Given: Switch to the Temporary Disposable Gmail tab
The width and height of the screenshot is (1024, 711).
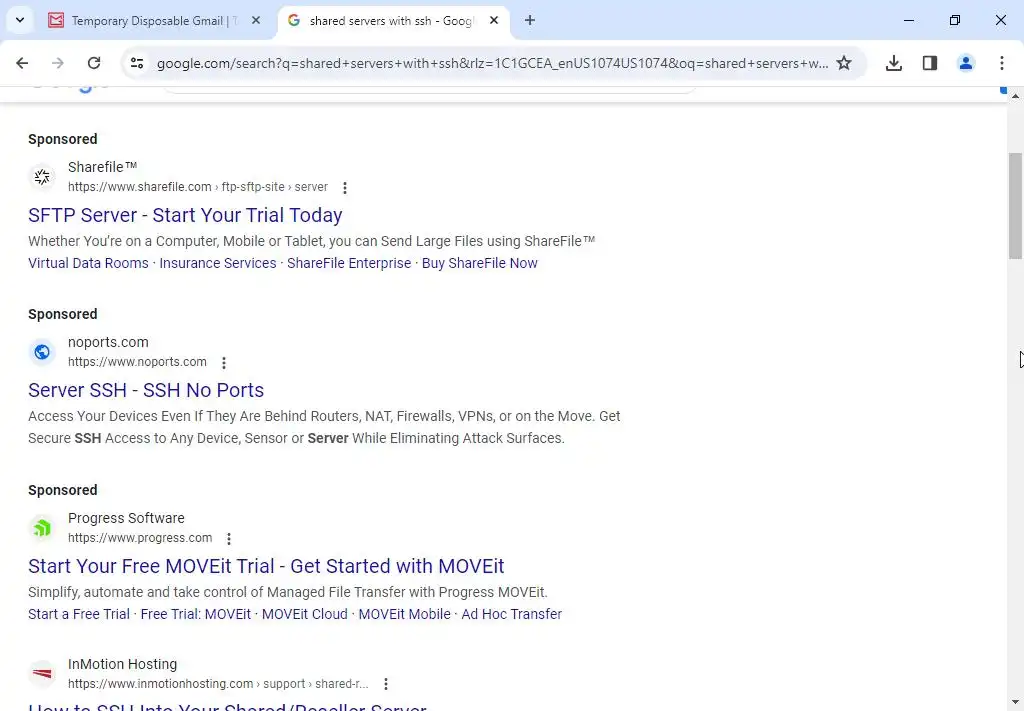Looking at the screenshot, I should pyautogui.click(x=153, y=21).
